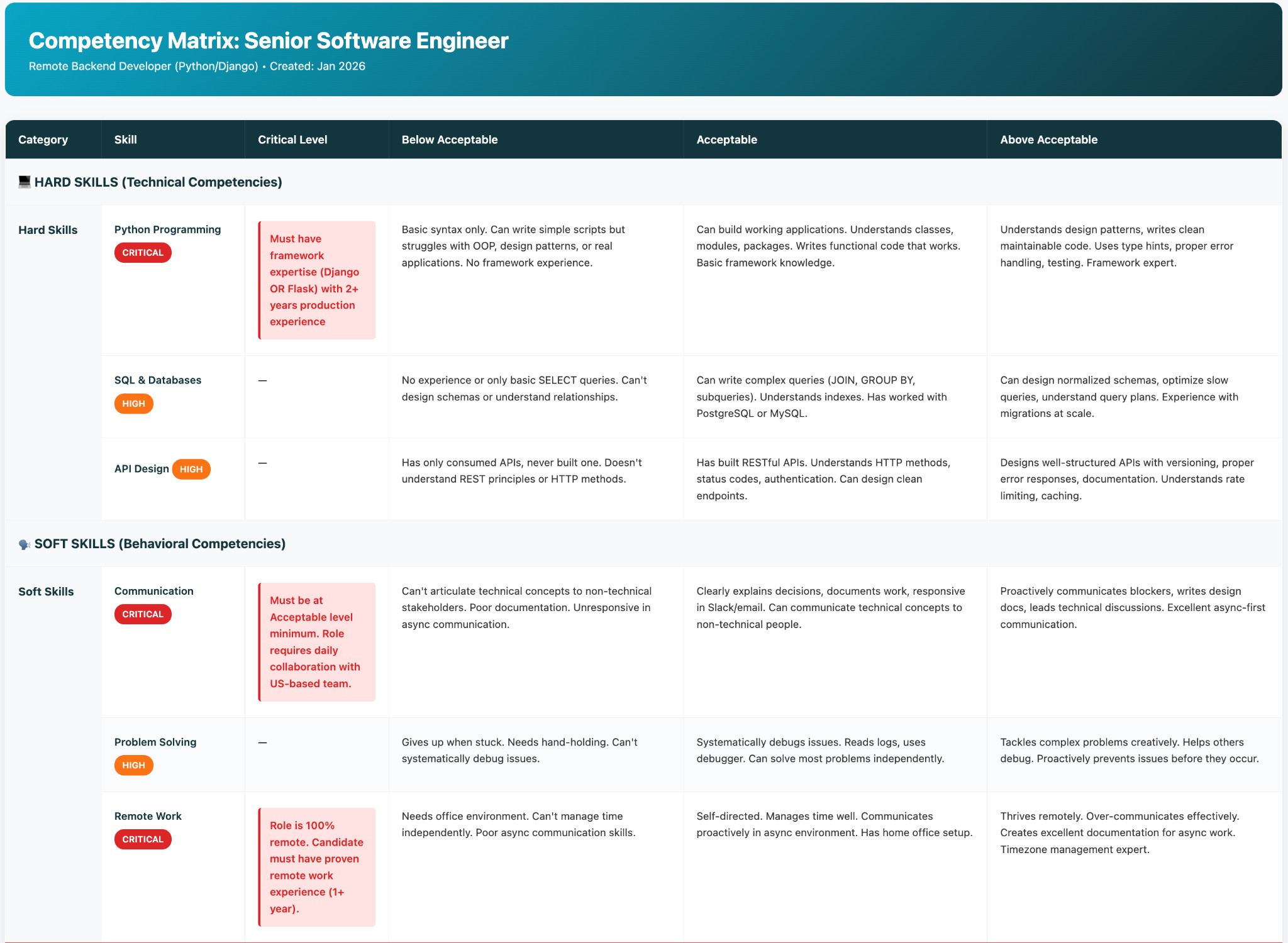The image size is (1288, 943).
Task: Select the CRITICAL badge under Remote Work
Action: [143, 839]
